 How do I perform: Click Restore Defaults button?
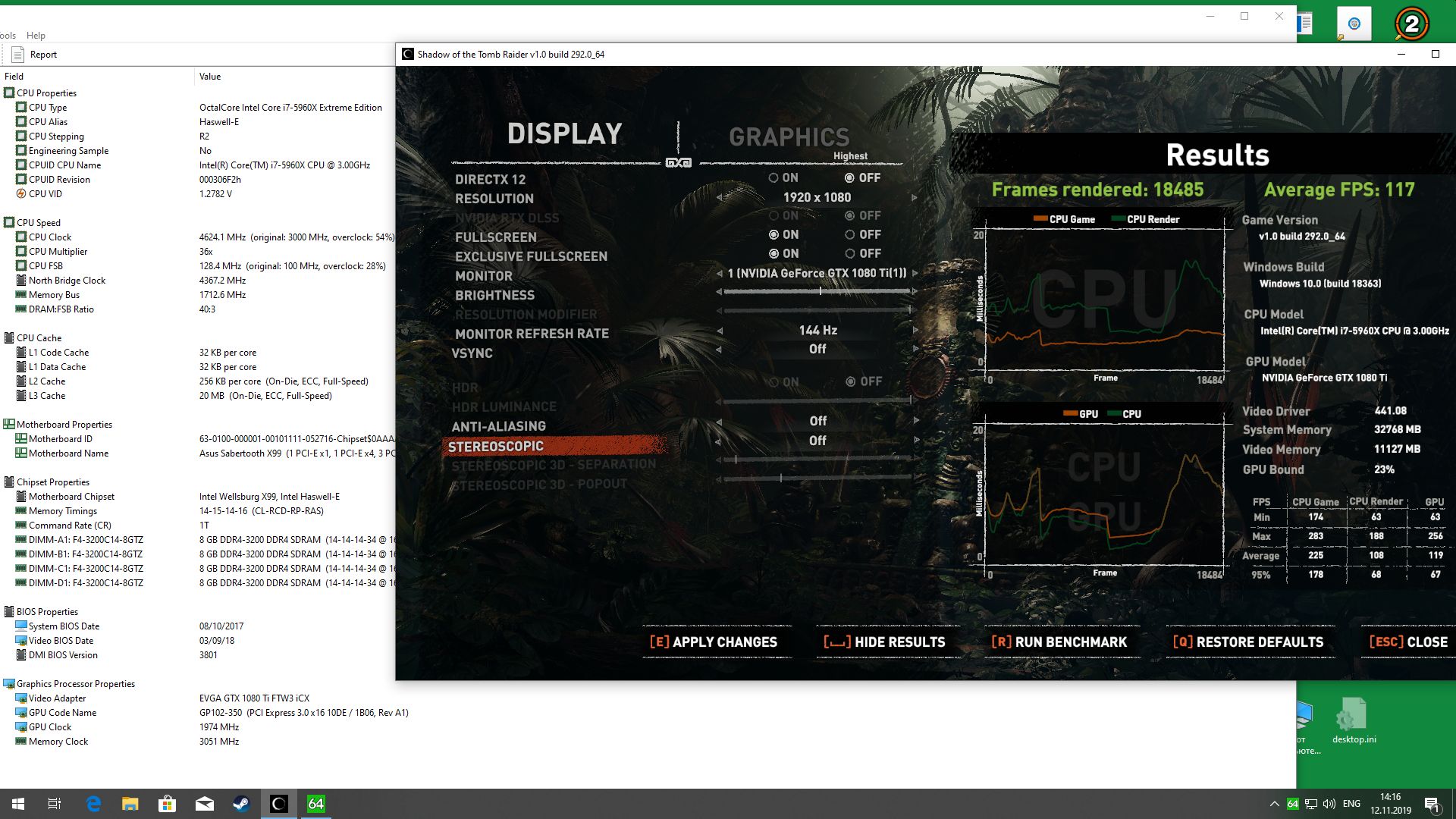point(1248,642)
